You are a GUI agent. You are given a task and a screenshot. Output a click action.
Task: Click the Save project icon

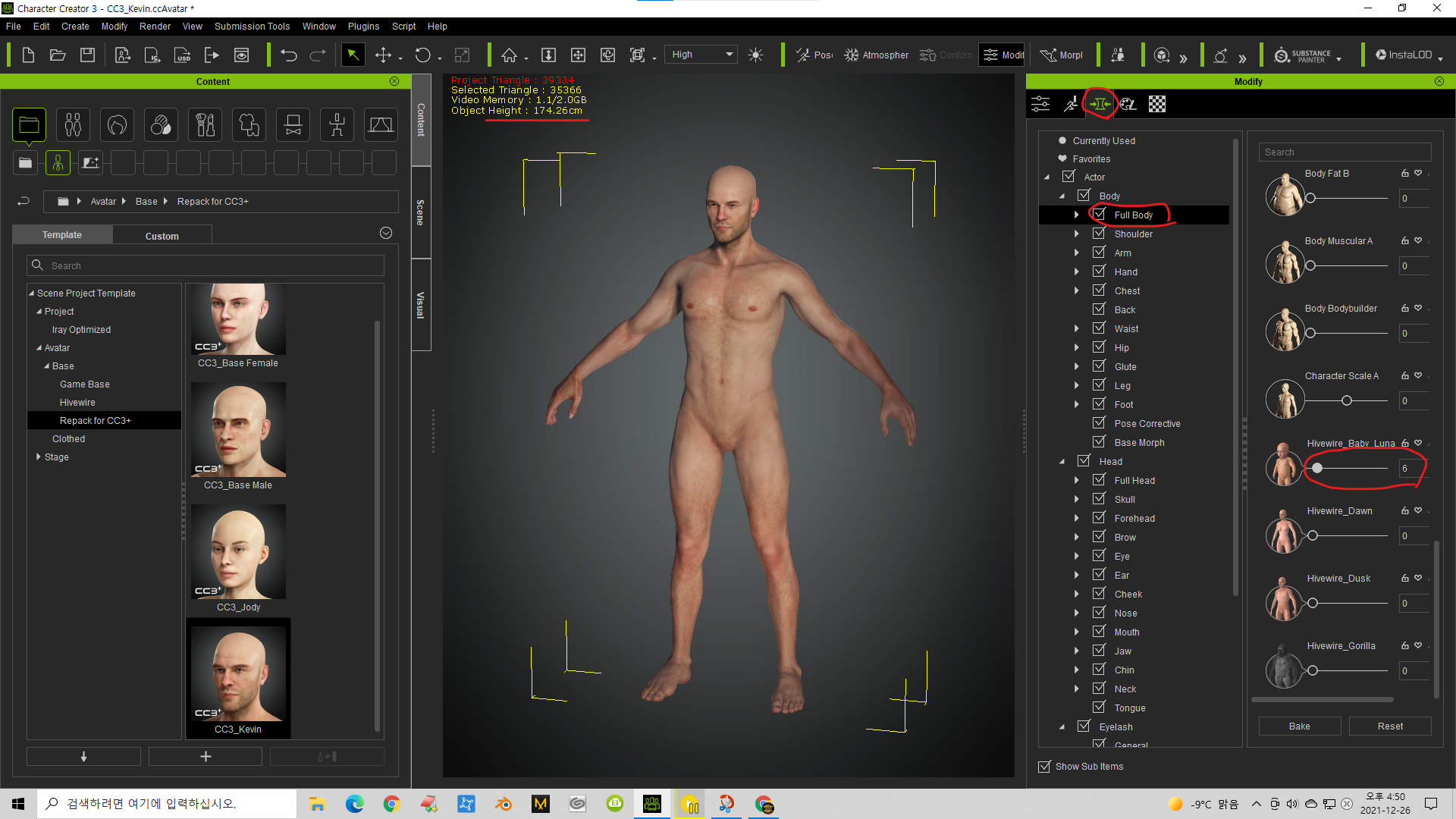point(88,55)
